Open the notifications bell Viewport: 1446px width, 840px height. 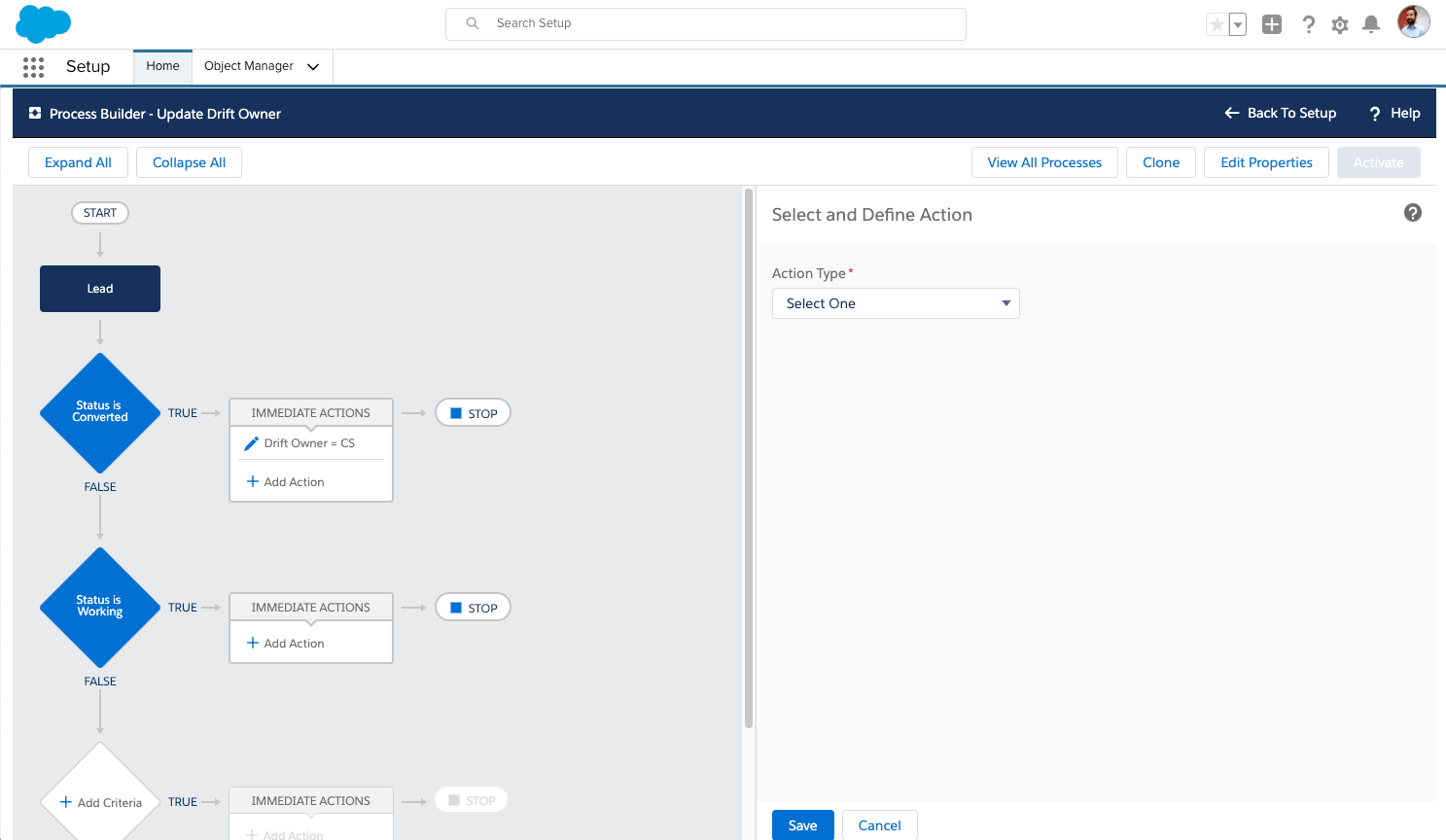pos(1371,24)
